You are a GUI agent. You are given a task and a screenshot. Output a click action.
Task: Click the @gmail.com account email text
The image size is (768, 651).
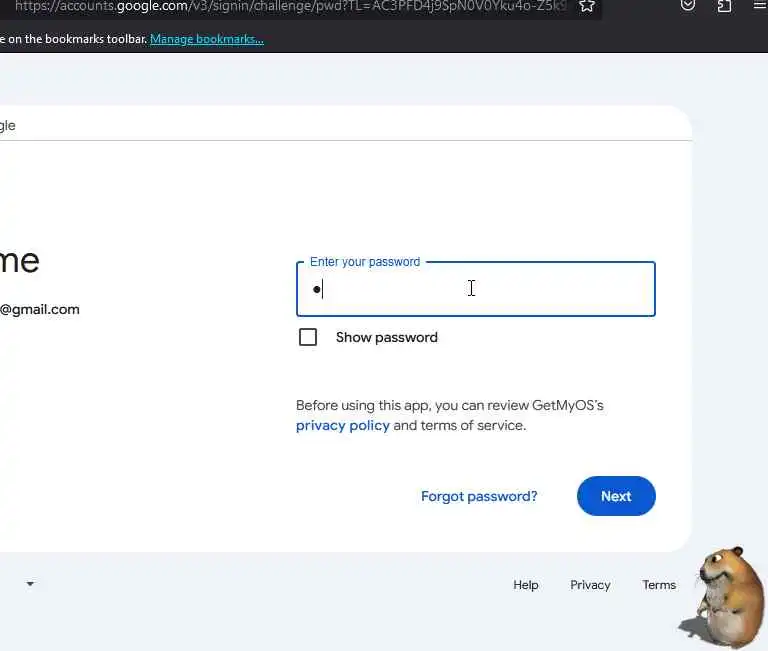coord(40,310)
